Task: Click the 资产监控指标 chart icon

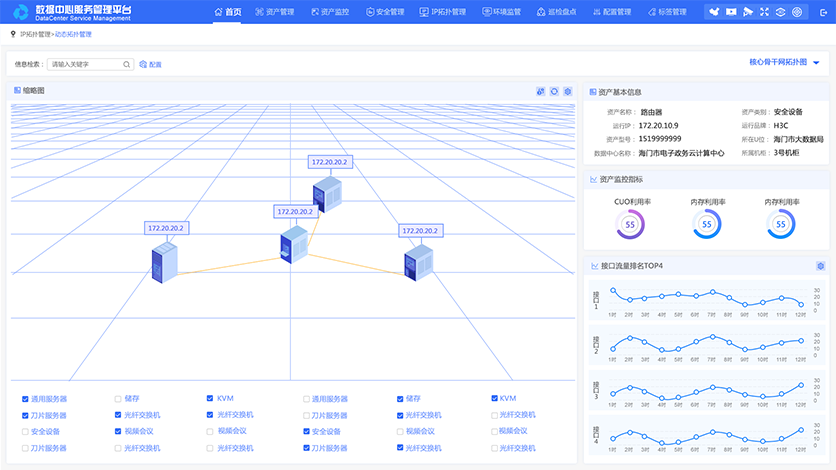Action: point(593,180)
